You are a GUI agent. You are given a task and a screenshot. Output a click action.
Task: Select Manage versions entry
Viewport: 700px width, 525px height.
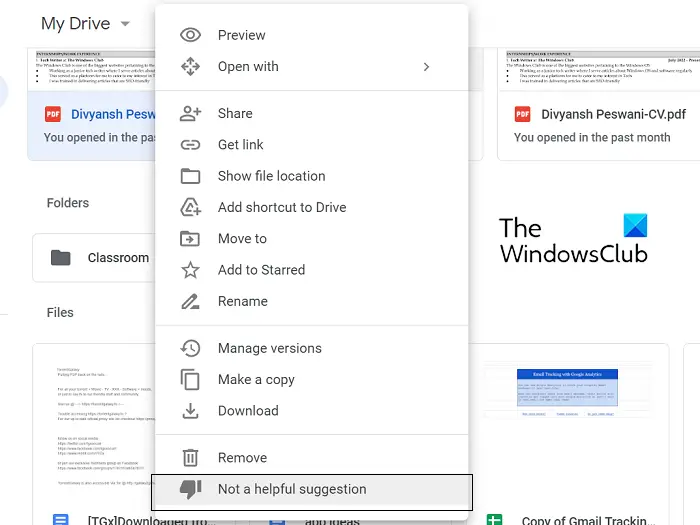point(312,348)
